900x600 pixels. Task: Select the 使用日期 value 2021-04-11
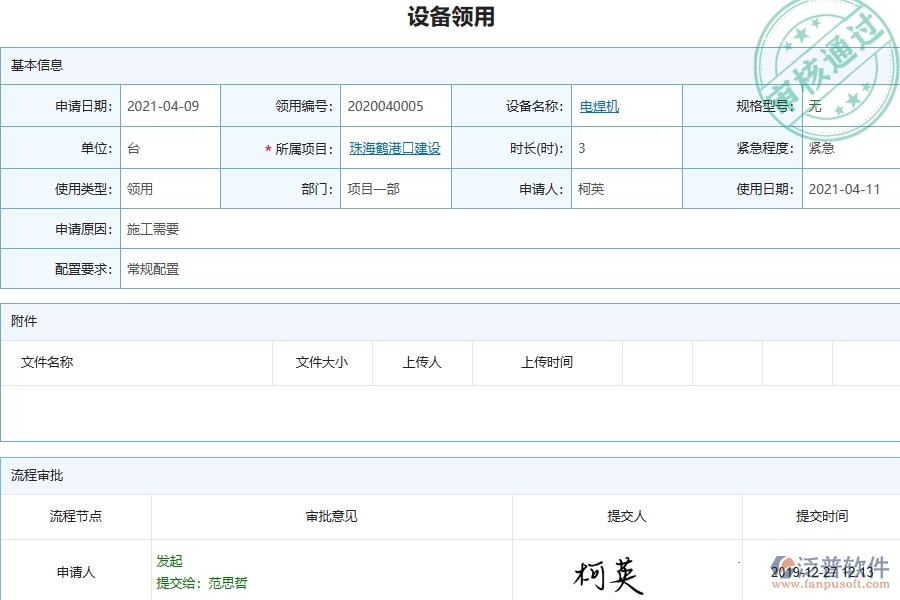point(846,188)
